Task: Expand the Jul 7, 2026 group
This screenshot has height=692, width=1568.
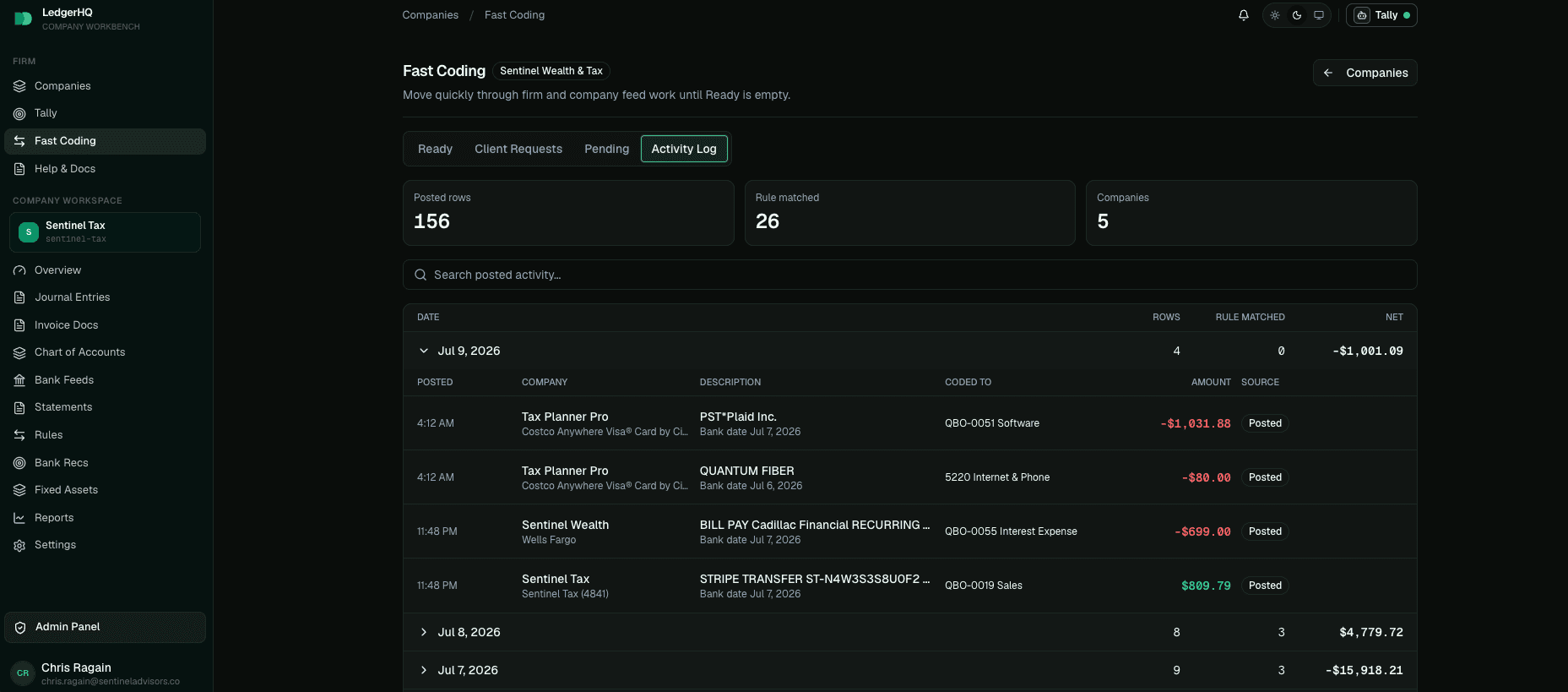Action: (424, 670)
